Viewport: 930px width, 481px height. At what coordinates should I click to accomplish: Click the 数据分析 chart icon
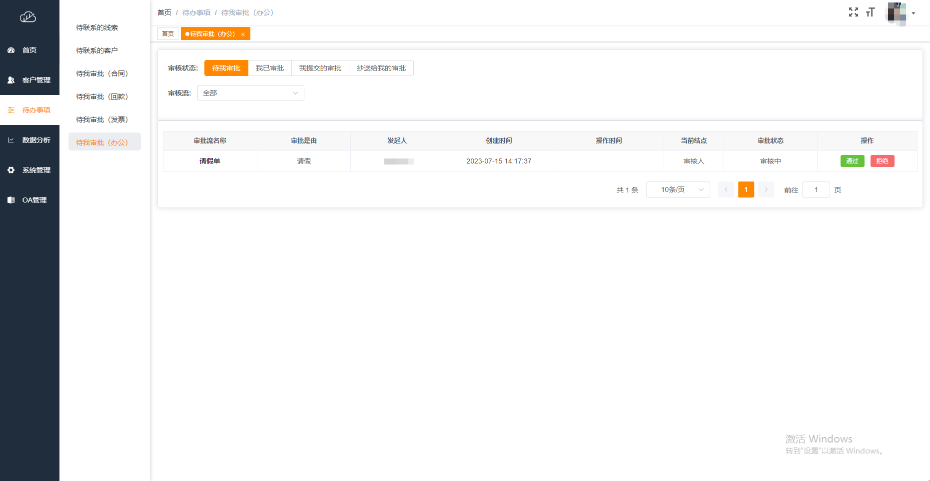pos(11,140)
